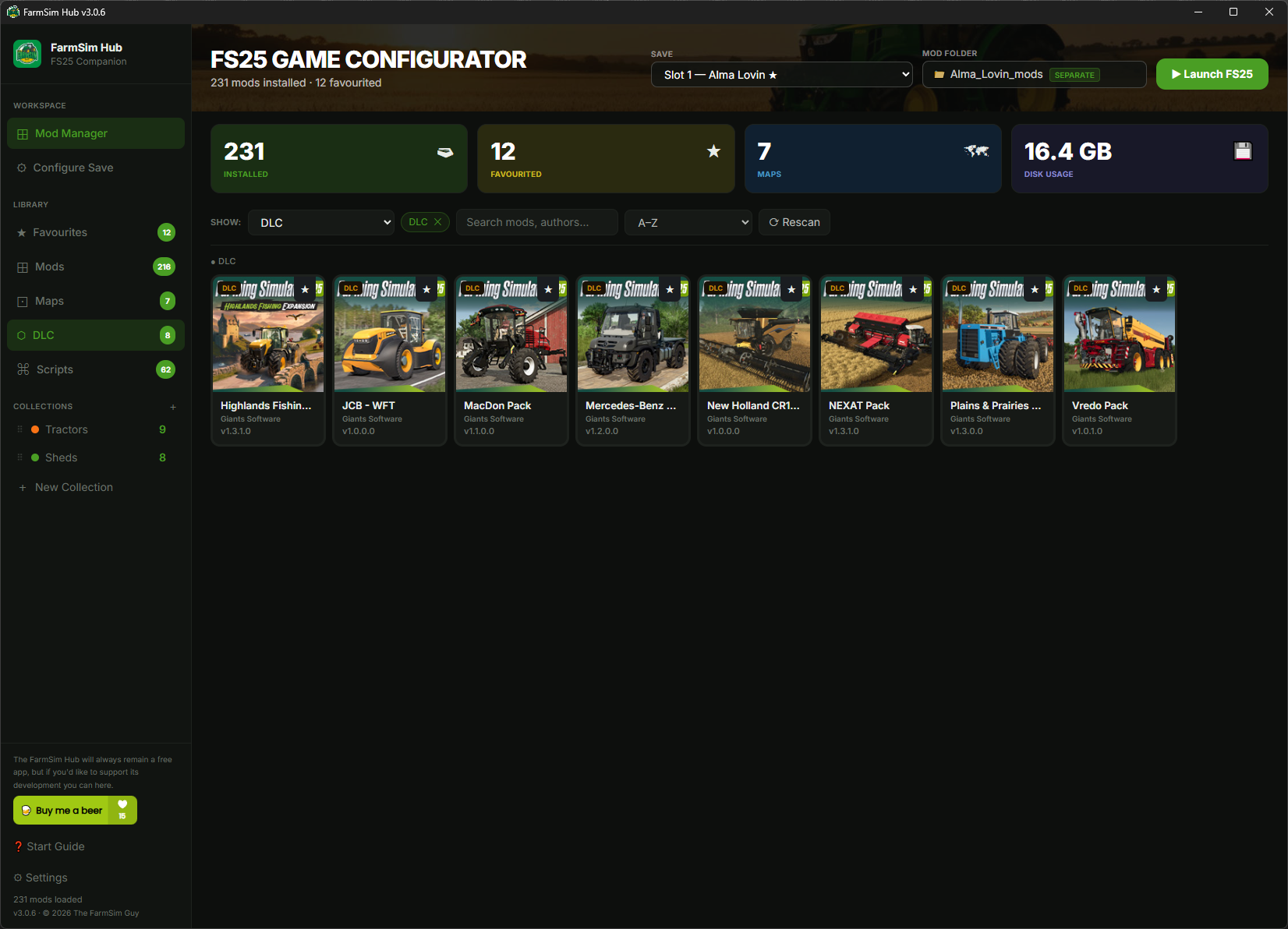The height and width of the screenshot is (929, 1288).
Task: Click the Alma_Lovin_mods mod folder selector
Action: [1034, 74]
